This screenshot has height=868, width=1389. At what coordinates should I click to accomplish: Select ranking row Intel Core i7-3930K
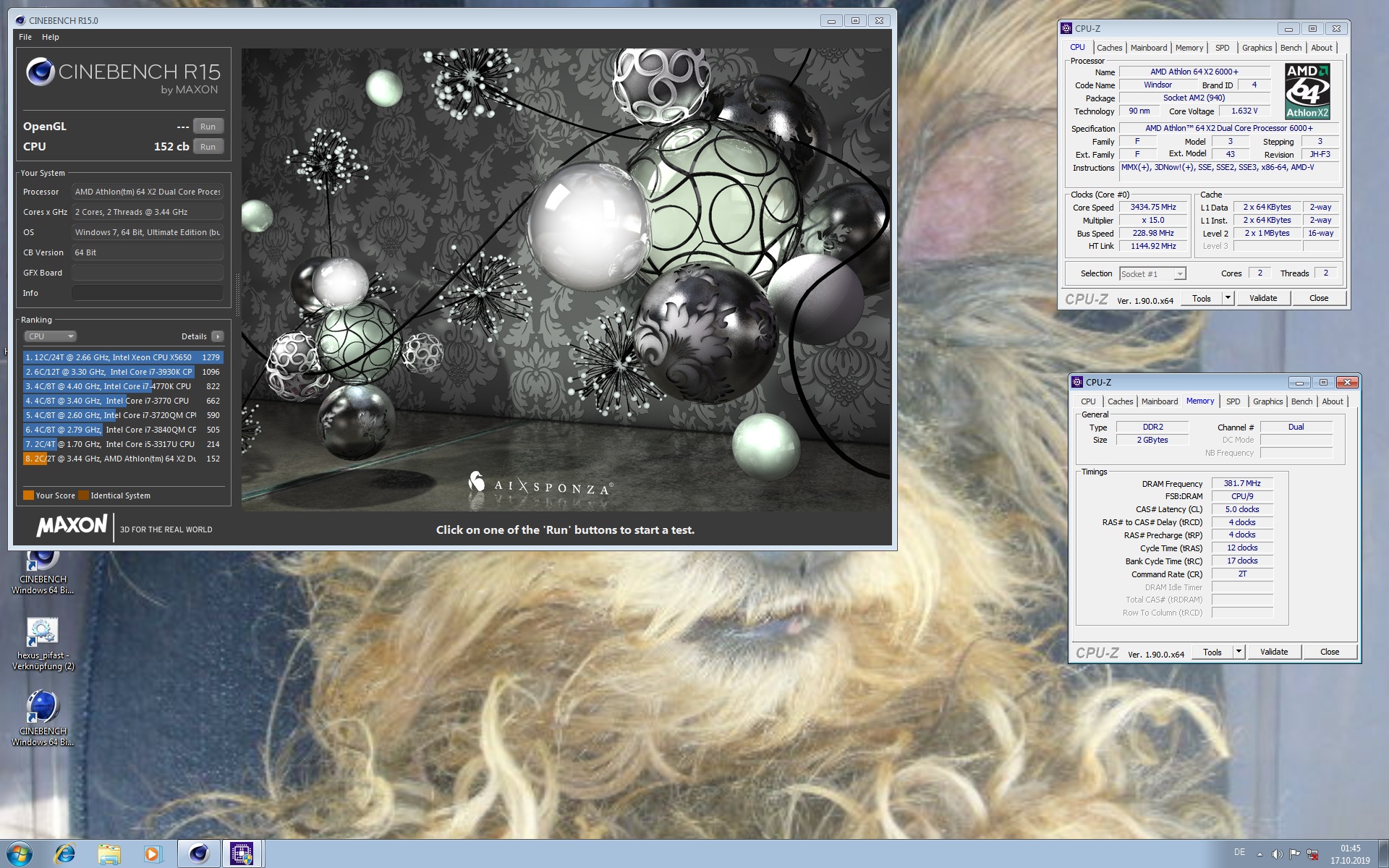coord(123,372)
